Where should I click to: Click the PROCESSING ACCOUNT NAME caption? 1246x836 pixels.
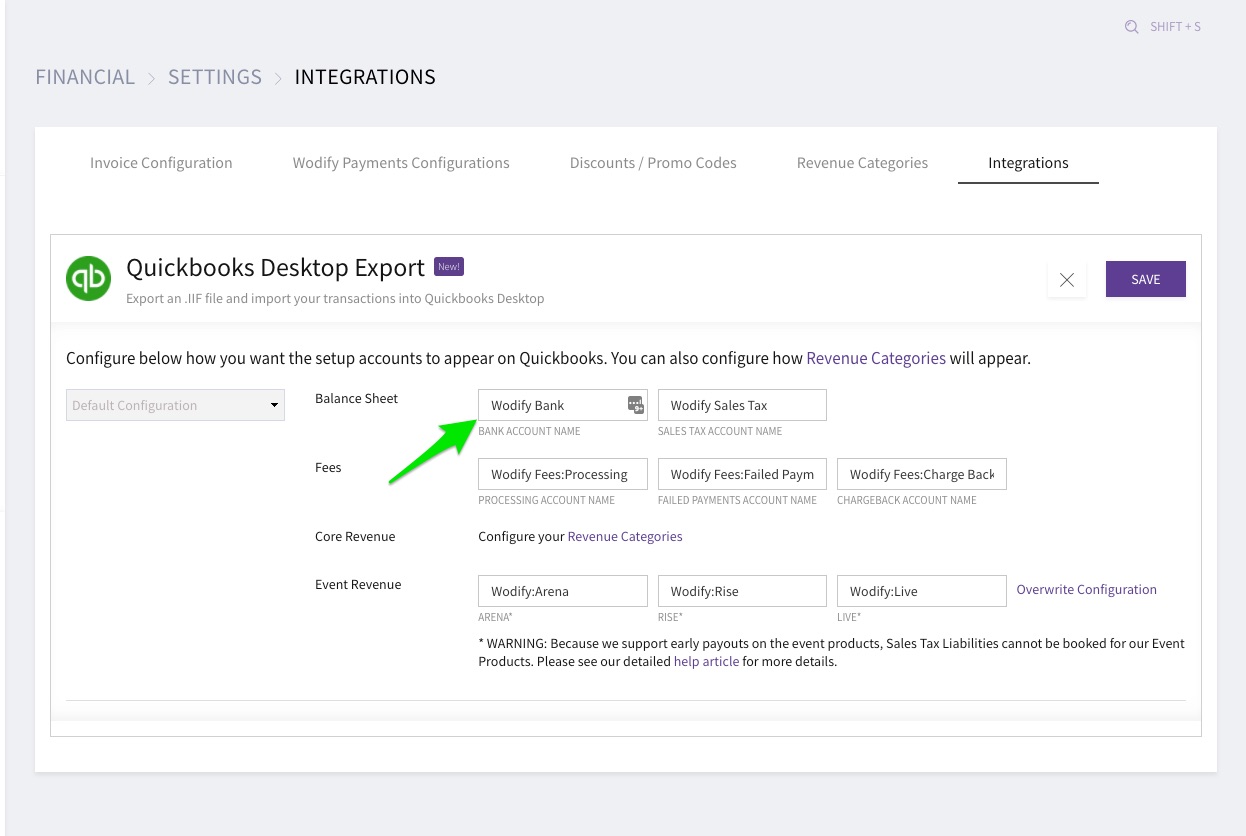[x=547, y=500]
